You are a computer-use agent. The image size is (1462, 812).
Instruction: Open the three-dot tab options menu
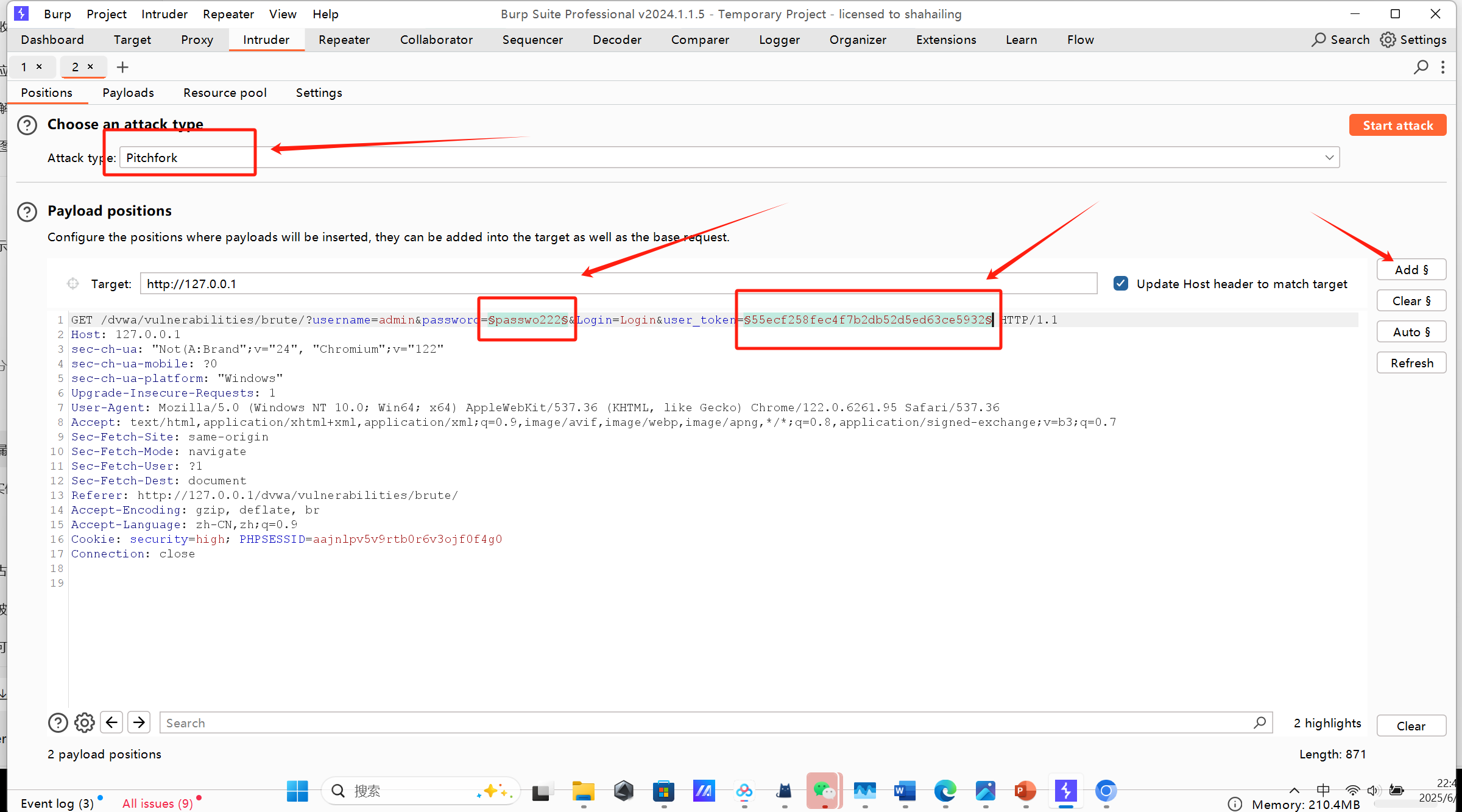tap(1443, 67)
